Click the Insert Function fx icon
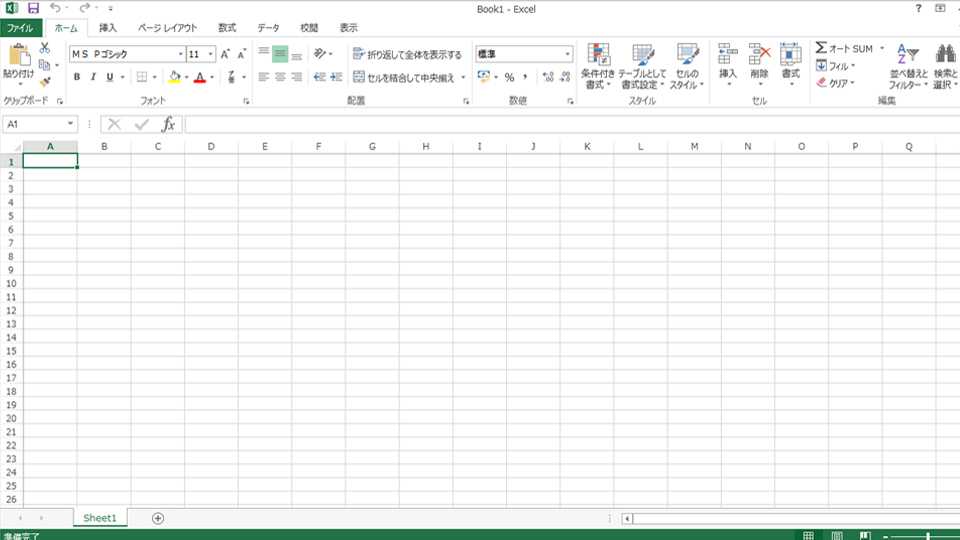The height and width of the screenshot is (540, 960). 168,124
